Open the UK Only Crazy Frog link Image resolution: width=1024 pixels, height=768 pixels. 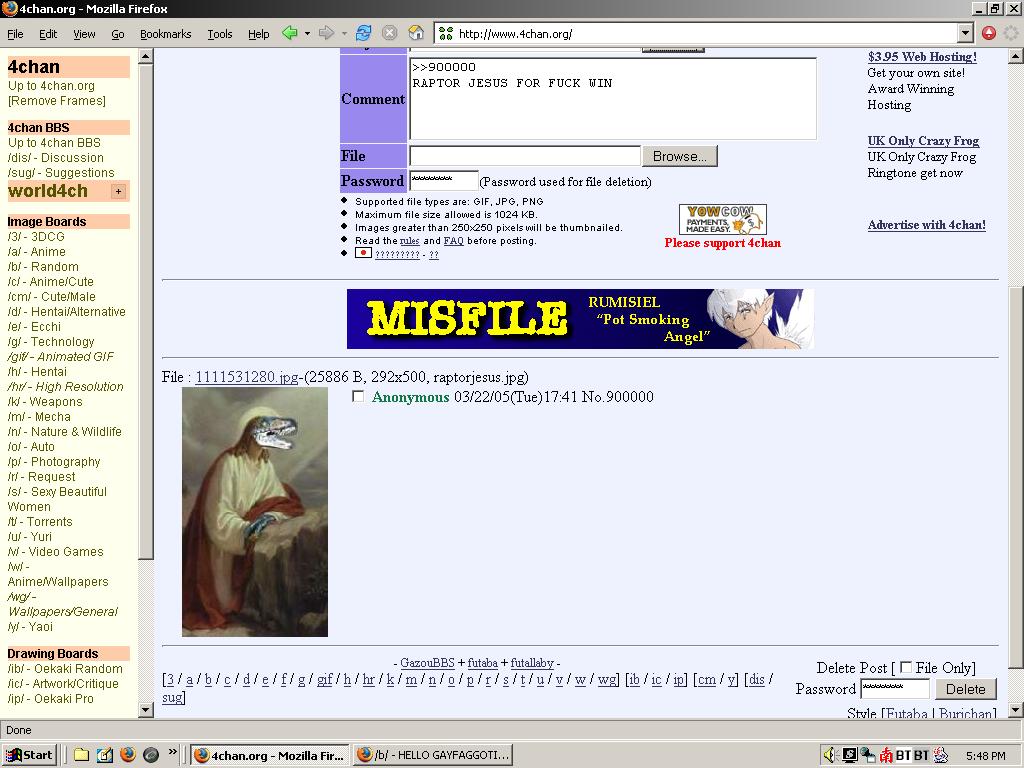923,140
